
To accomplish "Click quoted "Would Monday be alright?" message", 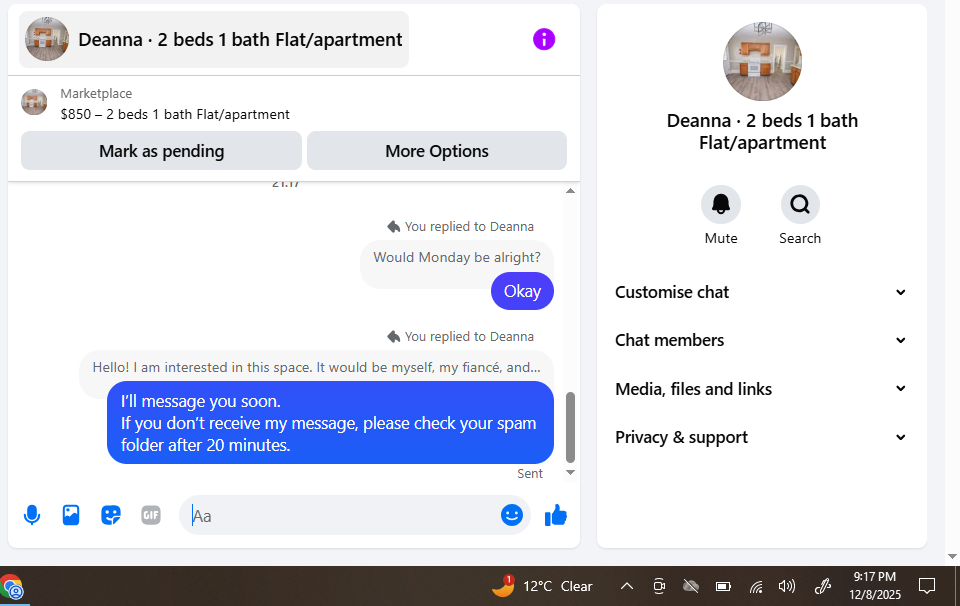I will pos(457,258).
